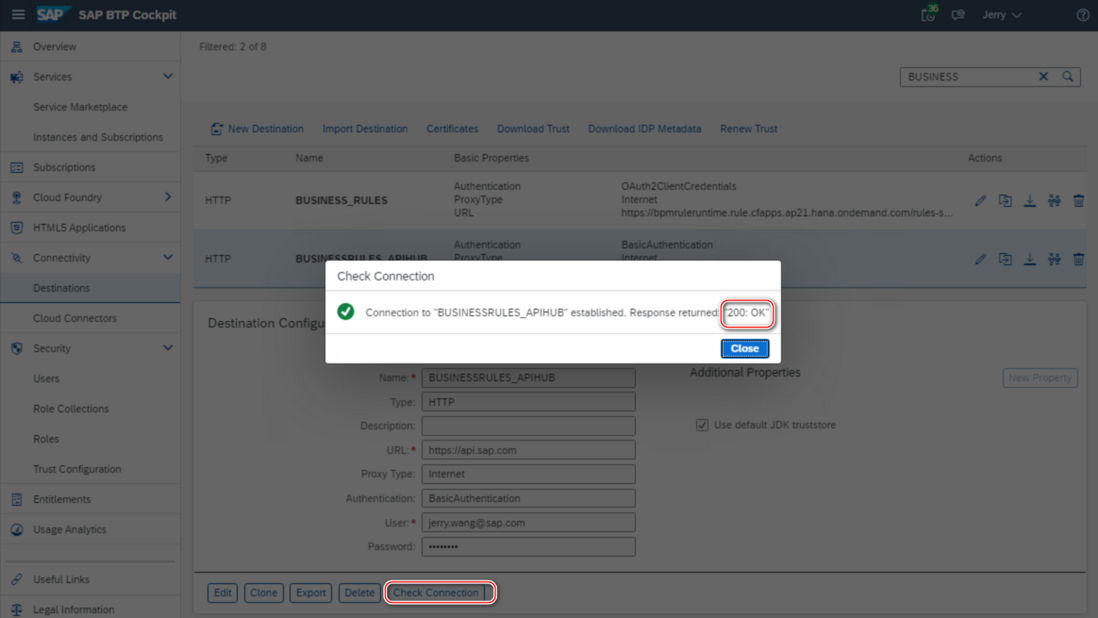
Task: Clone the BUSINESS_RULES destination icon
Action: coord(1005,201)
